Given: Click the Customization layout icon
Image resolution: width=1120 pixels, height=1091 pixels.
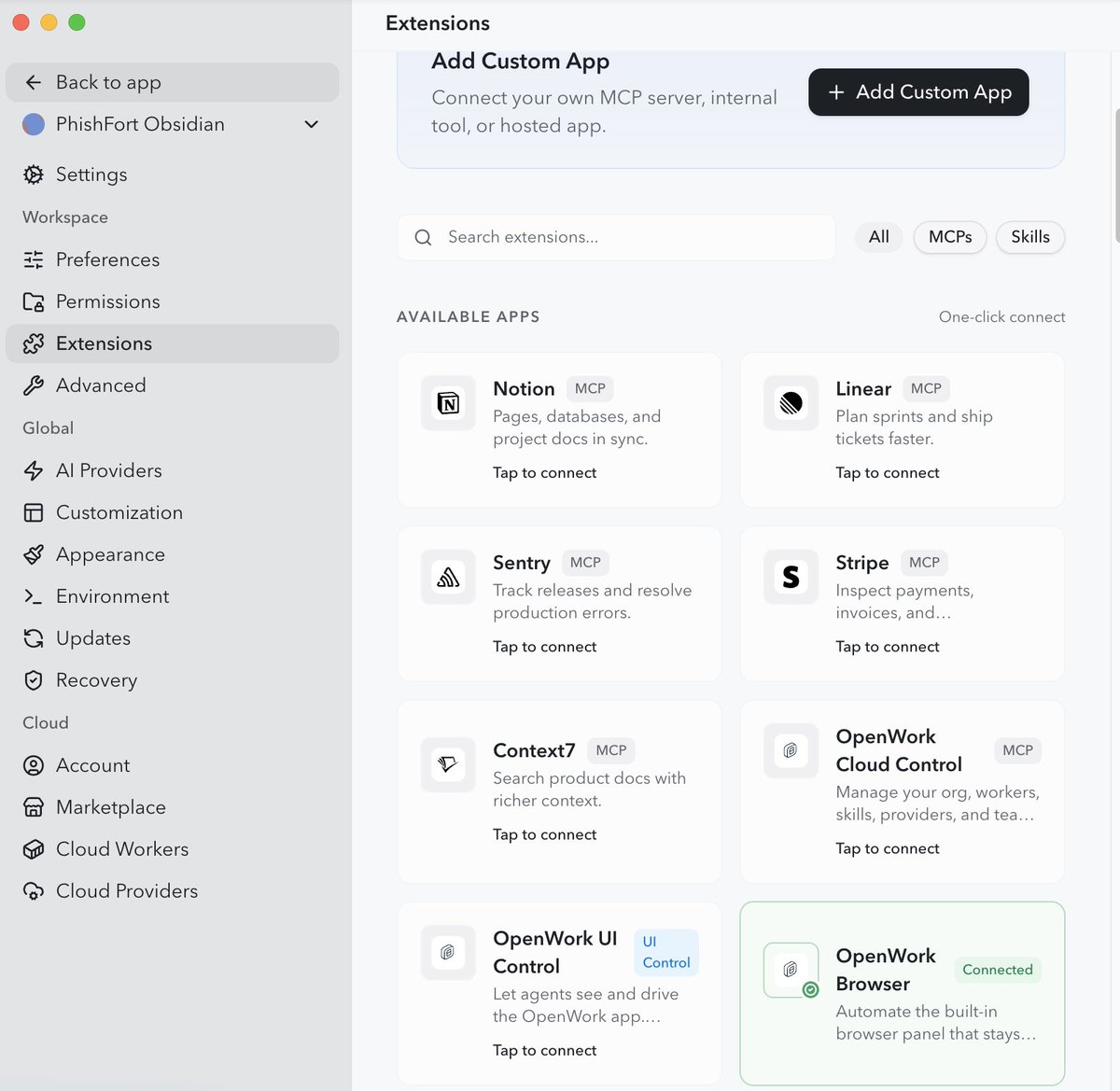Looking at the screenshot, I should [34, 512].
